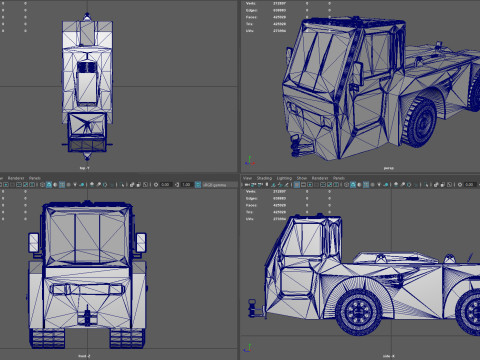Screen dimensions: 480x360
Task: Click 2D Pan/Zoom icon in side panel toolbar
Action: coord(280,185)
